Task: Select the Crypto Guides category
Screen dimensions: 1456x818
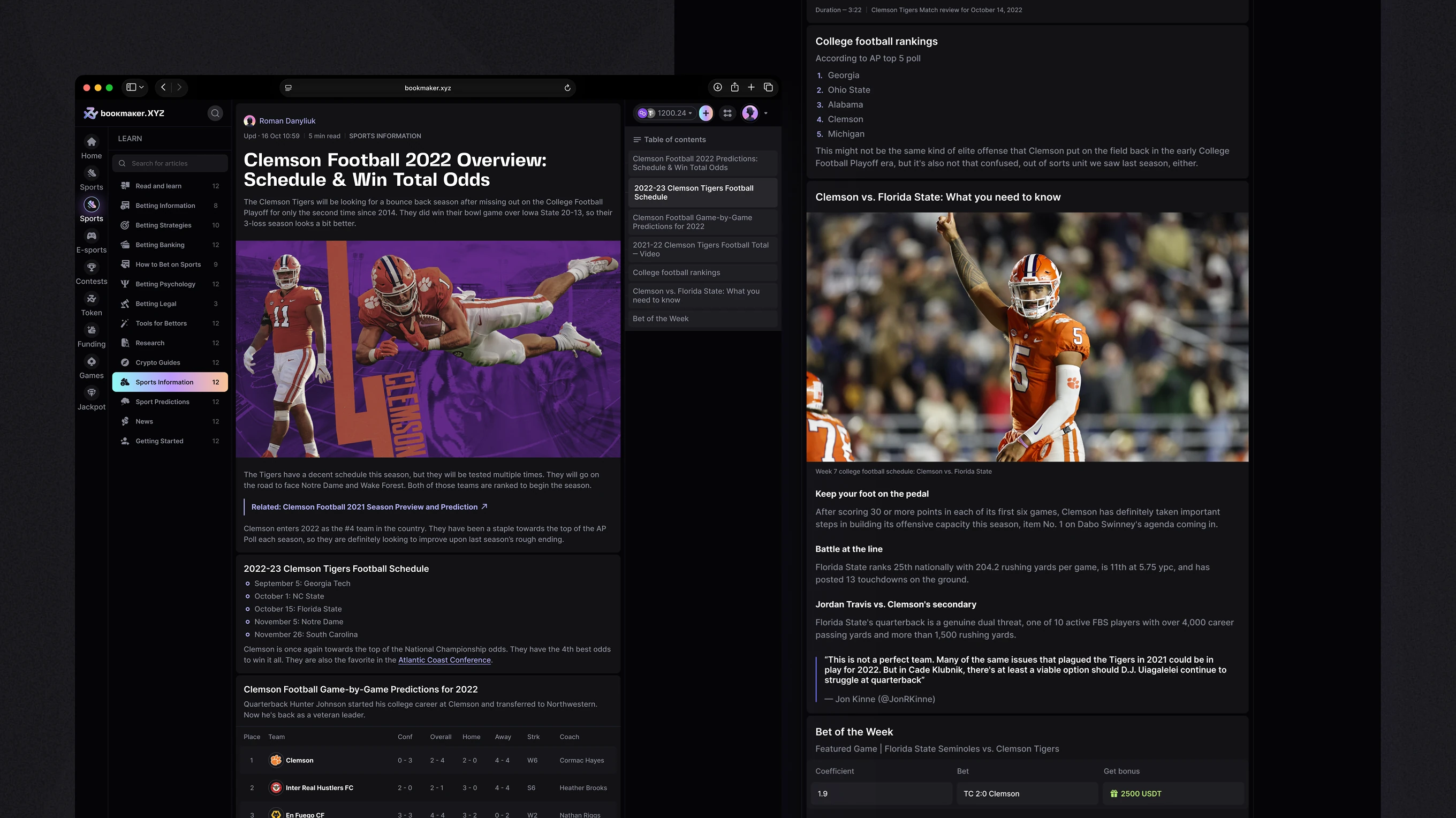Action: click(x=158, y=362)
